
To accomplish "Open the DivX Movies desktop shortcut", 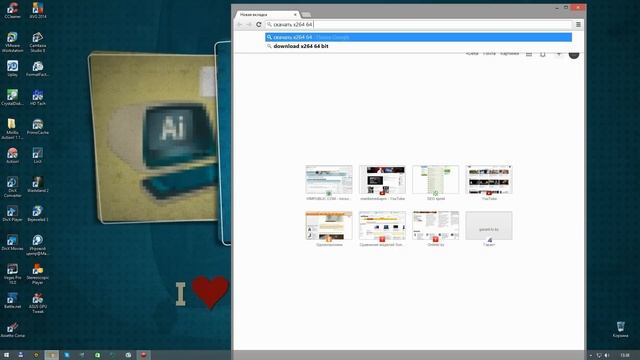I will [12, 242].
